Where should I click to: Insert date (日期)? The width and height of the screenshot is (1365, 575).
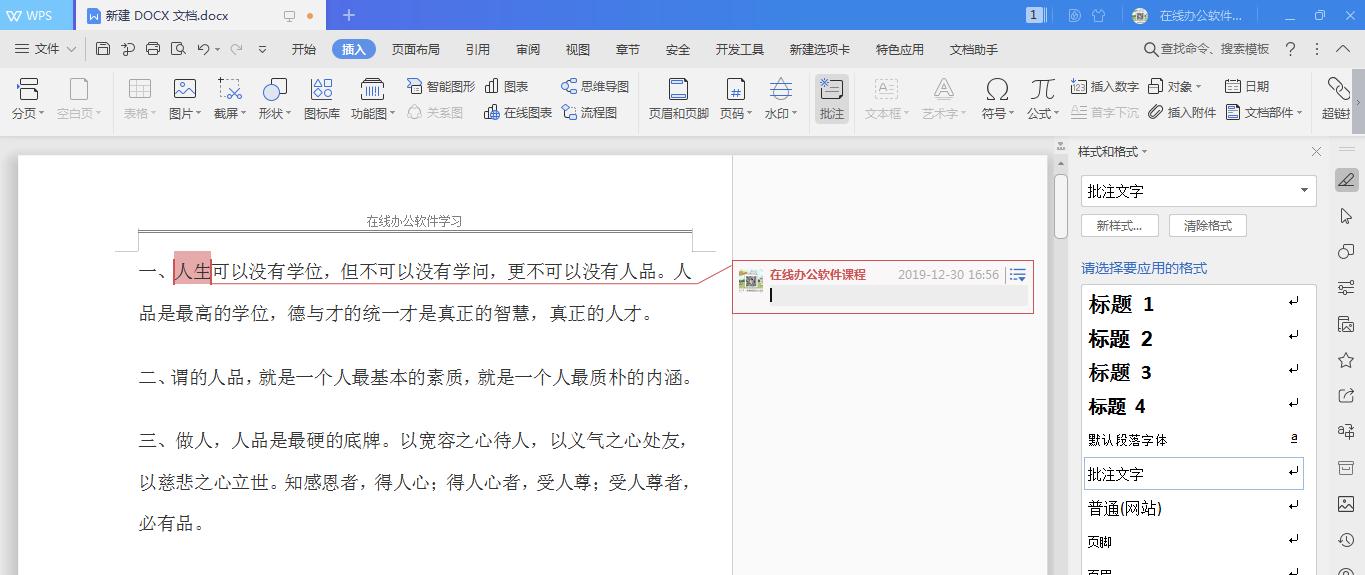1247,87
